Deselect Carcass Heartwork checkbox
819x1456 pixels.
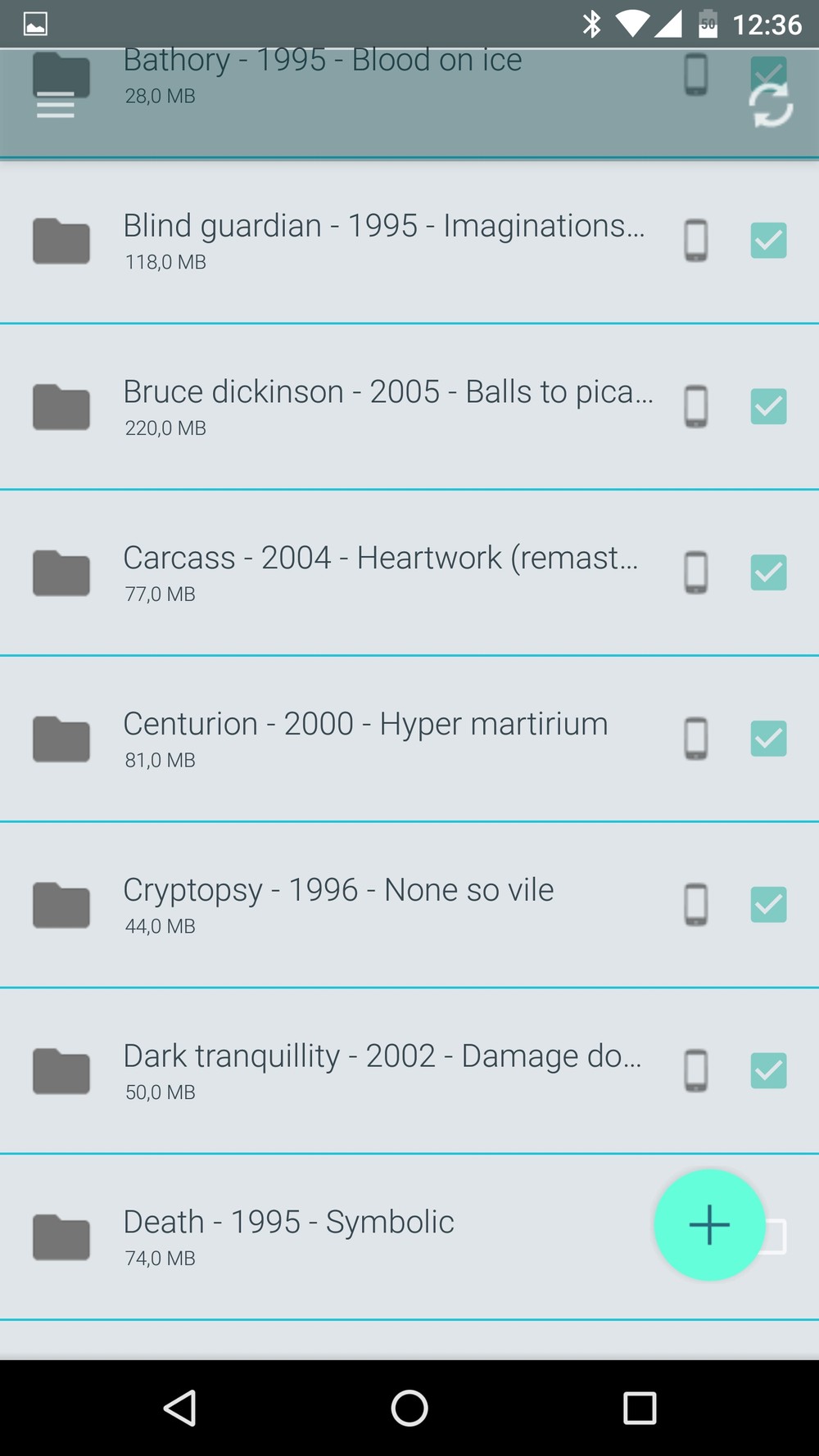768,572
